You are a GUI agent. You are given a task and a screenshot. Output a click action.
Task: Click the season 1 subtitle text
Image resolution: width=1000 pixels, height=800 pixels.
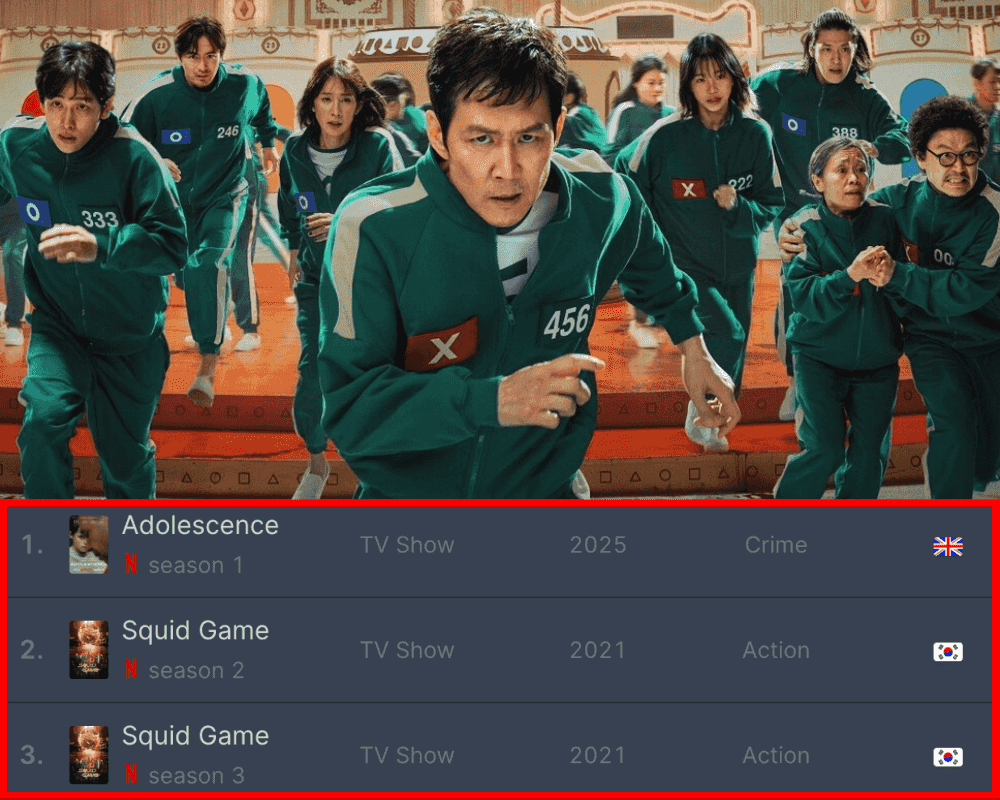click(196, 565)
